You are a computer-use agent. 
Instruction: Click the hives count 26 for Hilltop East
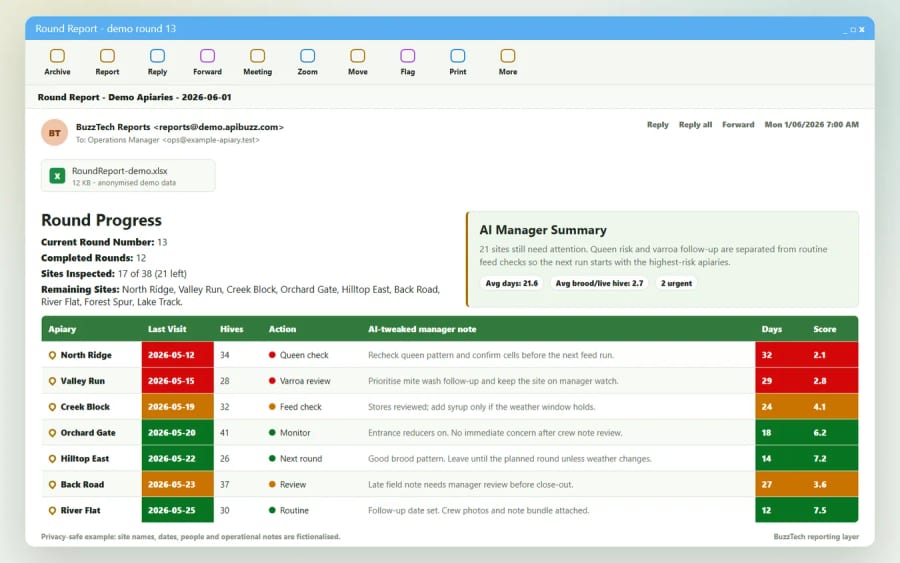click(x=224, y=459)
